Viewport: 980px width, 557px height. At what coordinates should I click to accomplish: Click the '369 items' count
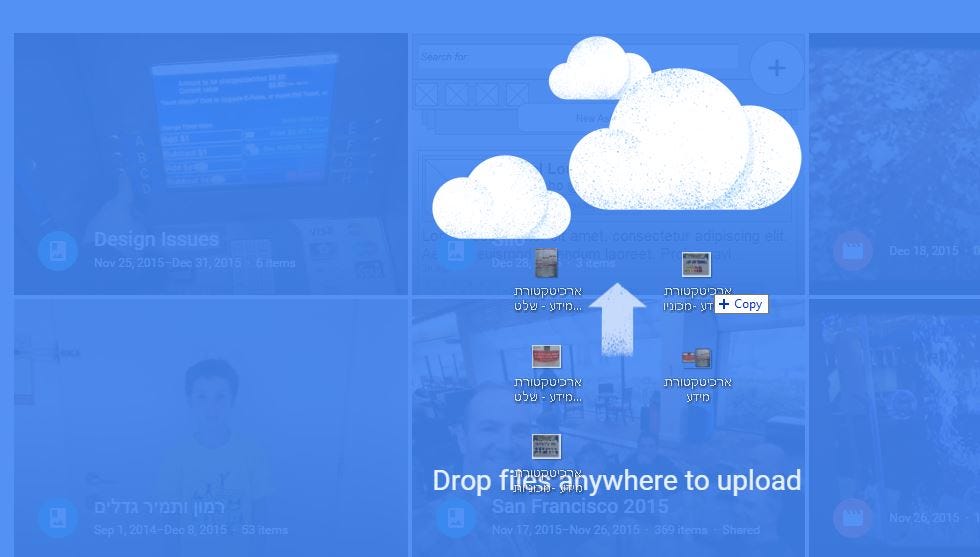coord(681,529)
